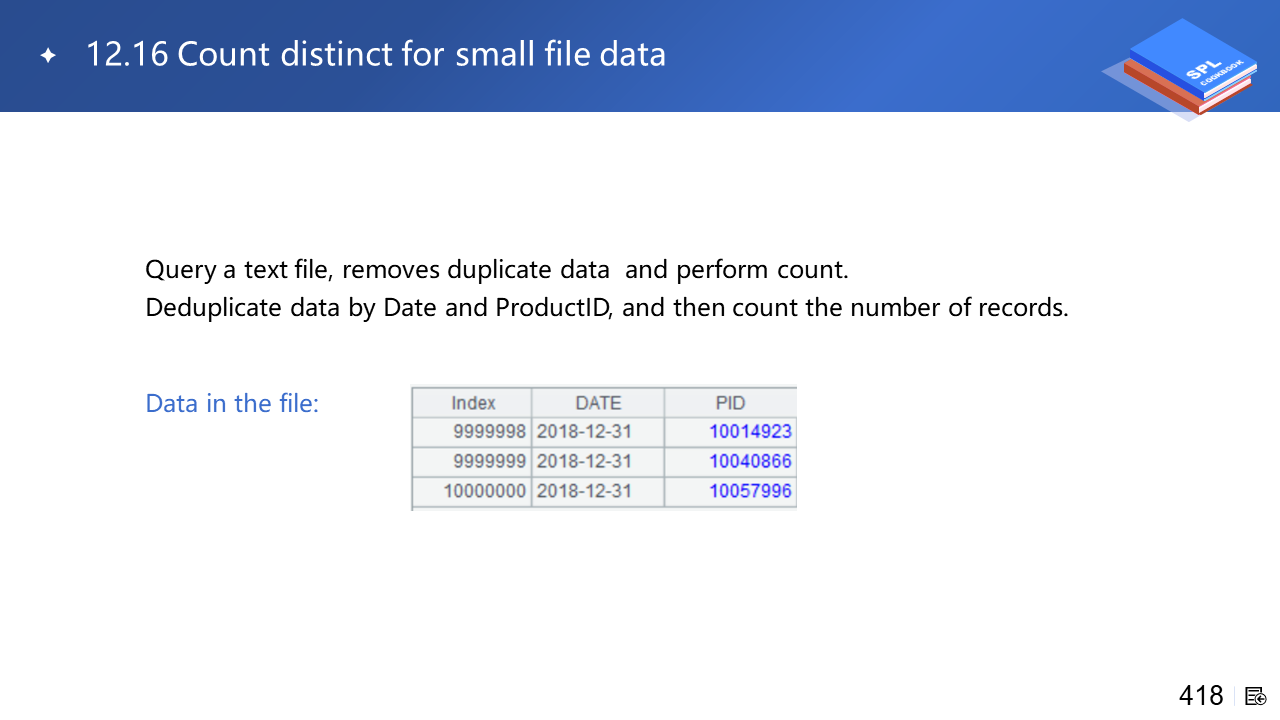Click the Index cell 10000000
The height and width of the screenshot is (720, 1280).
pyautogui.click(x=484, y=491)
